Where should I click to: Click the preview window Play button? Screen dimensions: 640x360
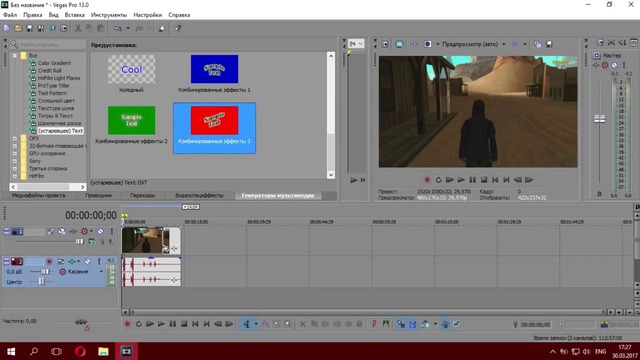click(461, 180)
